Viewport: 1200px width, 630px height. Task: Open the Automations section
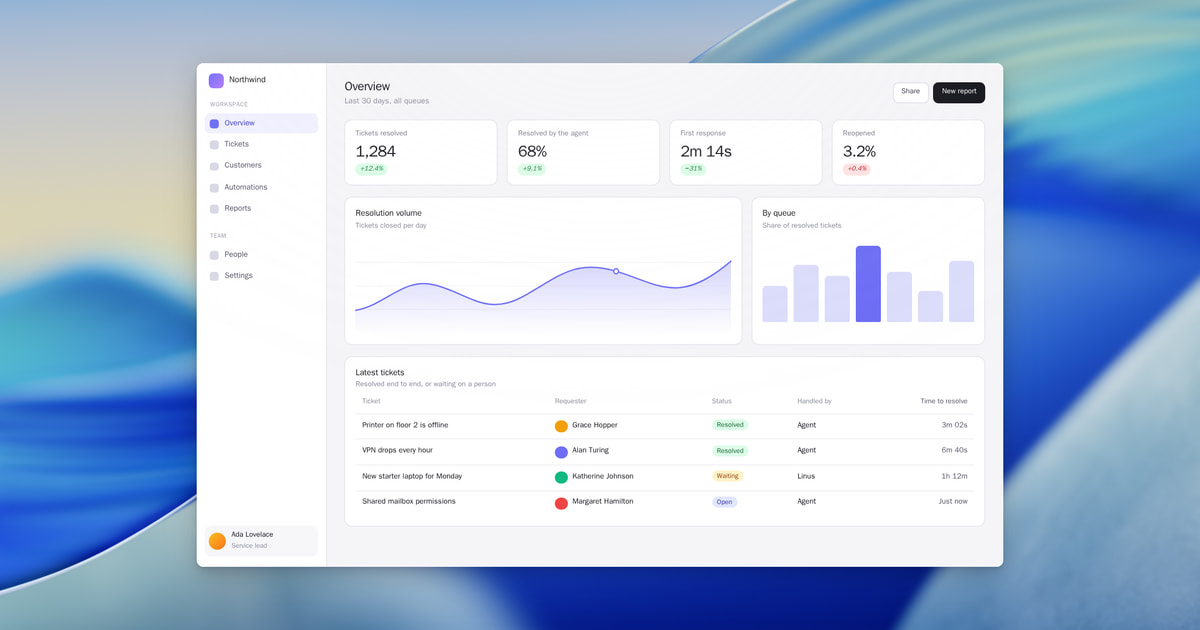pyautogui.click(x=261, y=187)
